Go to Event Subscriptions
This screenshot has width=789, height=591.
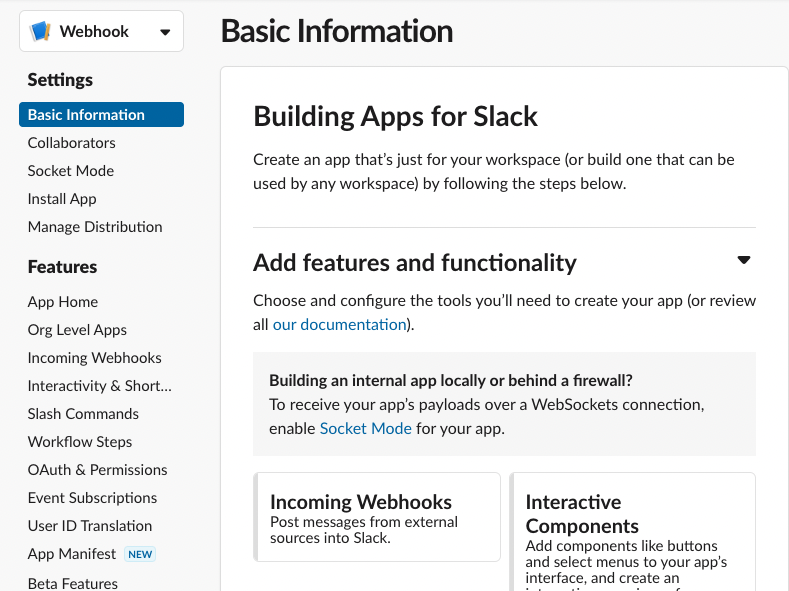93,498
